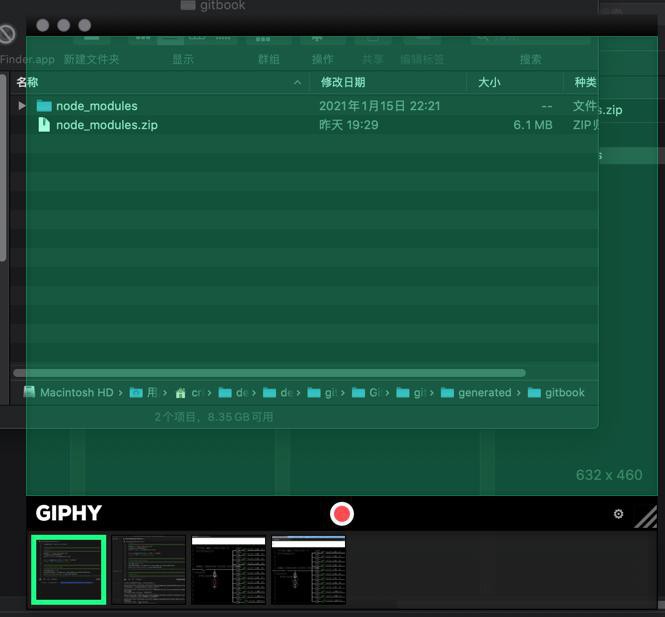Grab the GIPHY window resize handle

[x=645, y=517]
